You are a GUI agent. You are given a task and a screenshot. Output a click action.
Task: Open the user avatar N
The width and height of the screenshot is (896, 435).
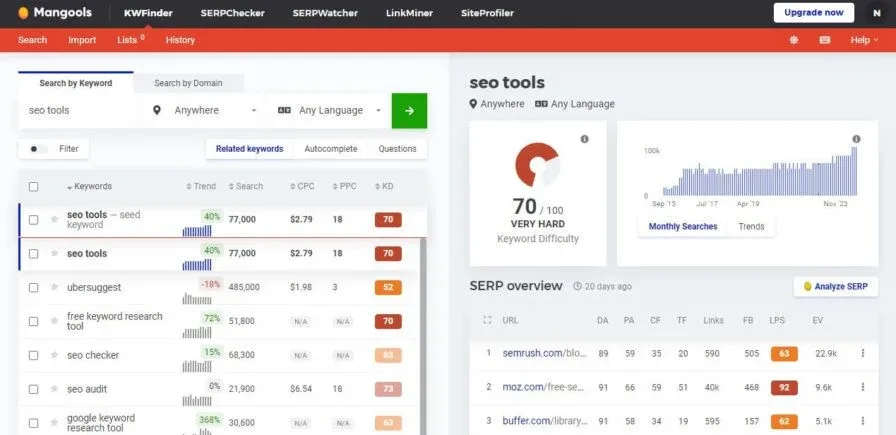point(877,13)
